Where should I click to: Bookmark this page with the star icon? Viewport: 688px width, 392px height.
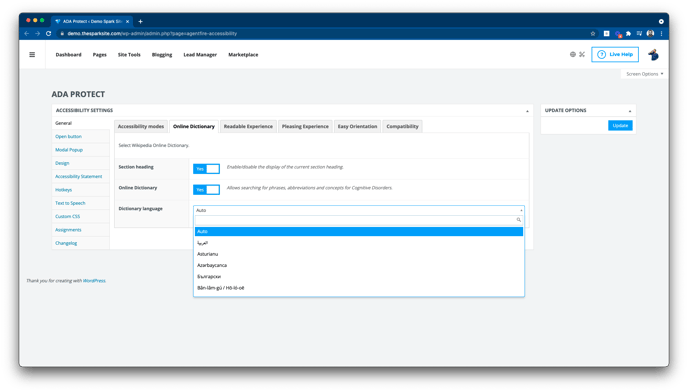pyautogui.click(x=593, y=33)
